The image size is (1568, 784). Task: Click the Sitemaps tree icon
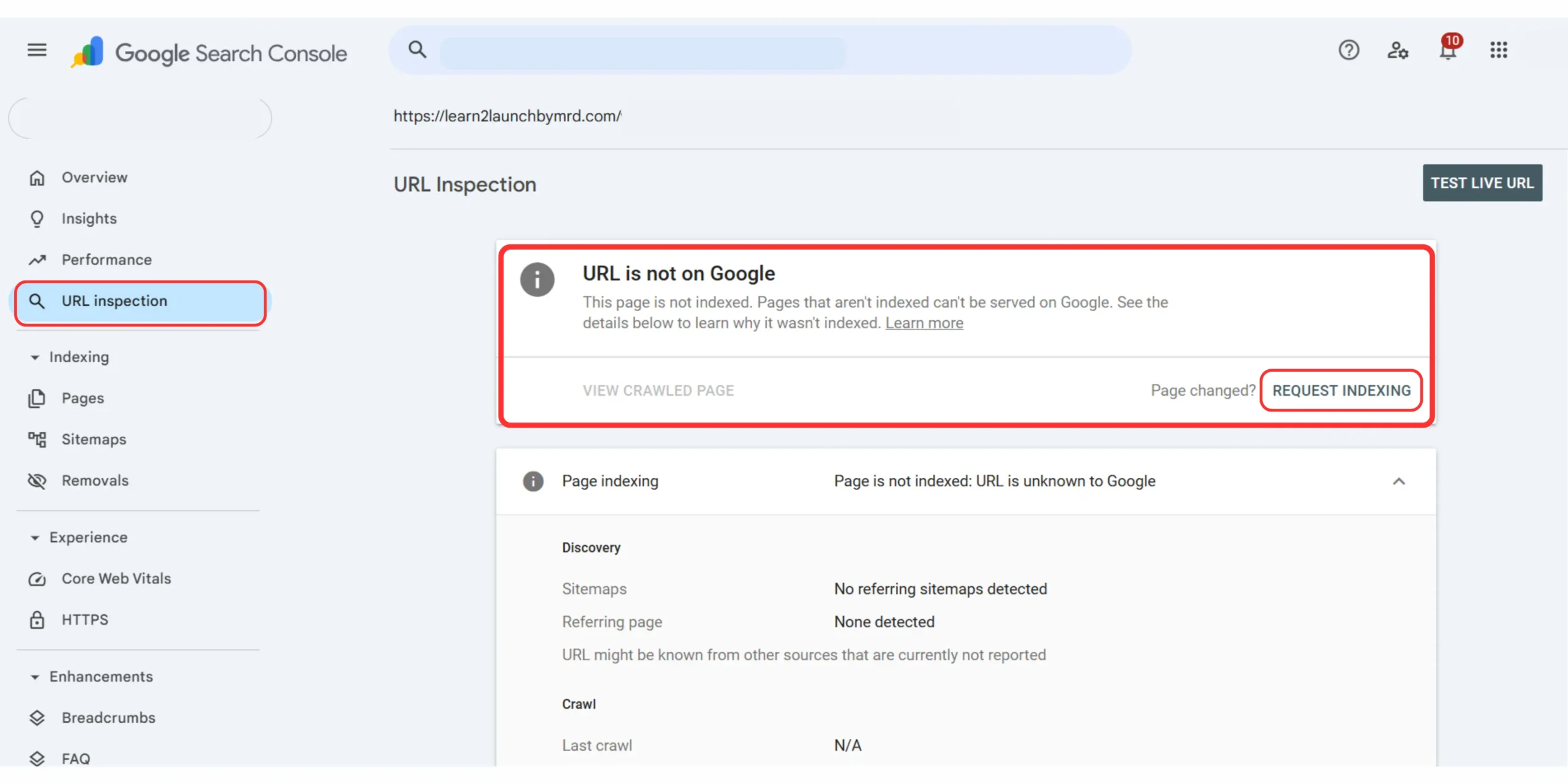pyautogui.click(x=37, y=439)
